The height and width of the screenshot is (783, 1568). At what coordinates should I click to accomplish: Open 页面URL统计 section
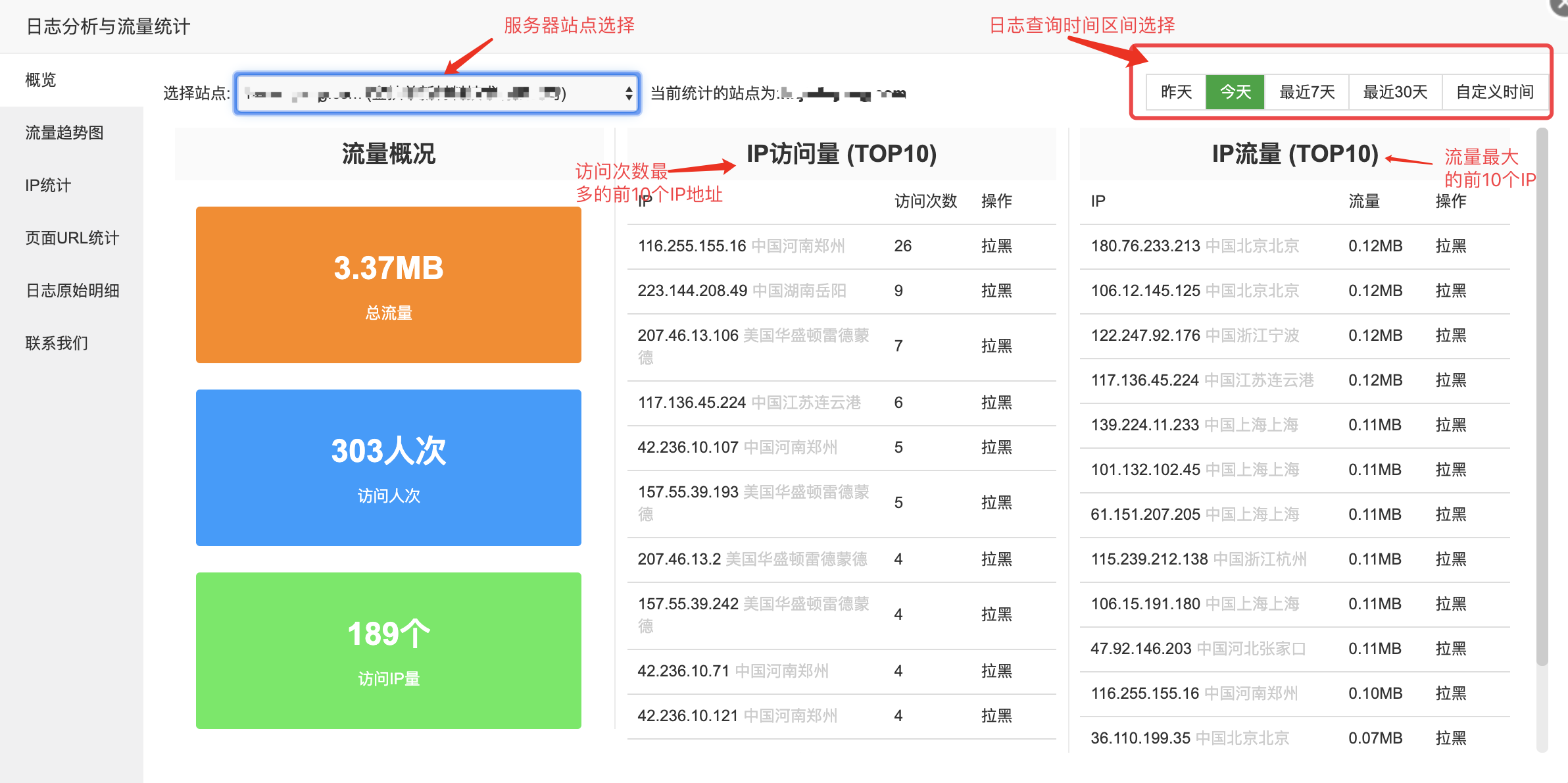[x=72, y=238]
